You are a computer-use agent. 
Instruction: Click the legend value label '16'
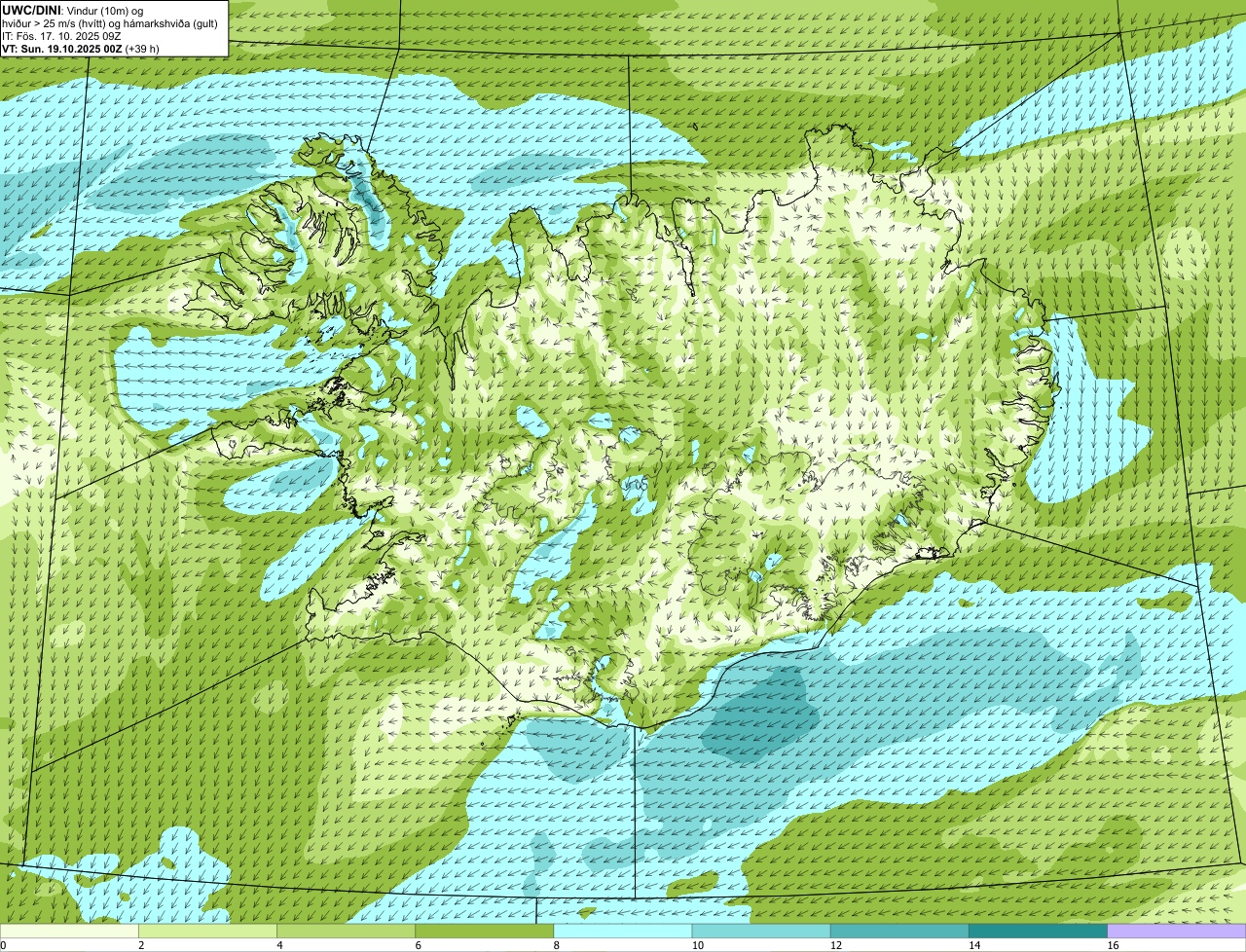1113,945
